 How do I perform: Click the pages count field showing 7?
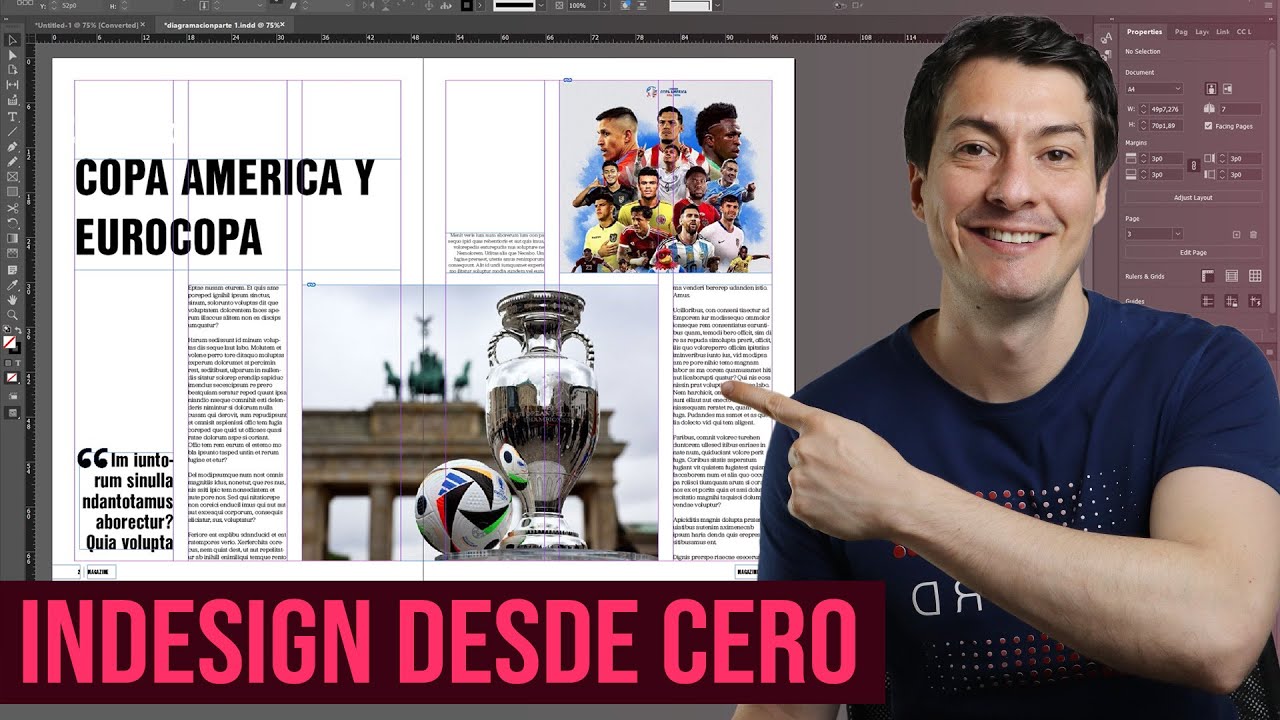tap(1240, 109)
